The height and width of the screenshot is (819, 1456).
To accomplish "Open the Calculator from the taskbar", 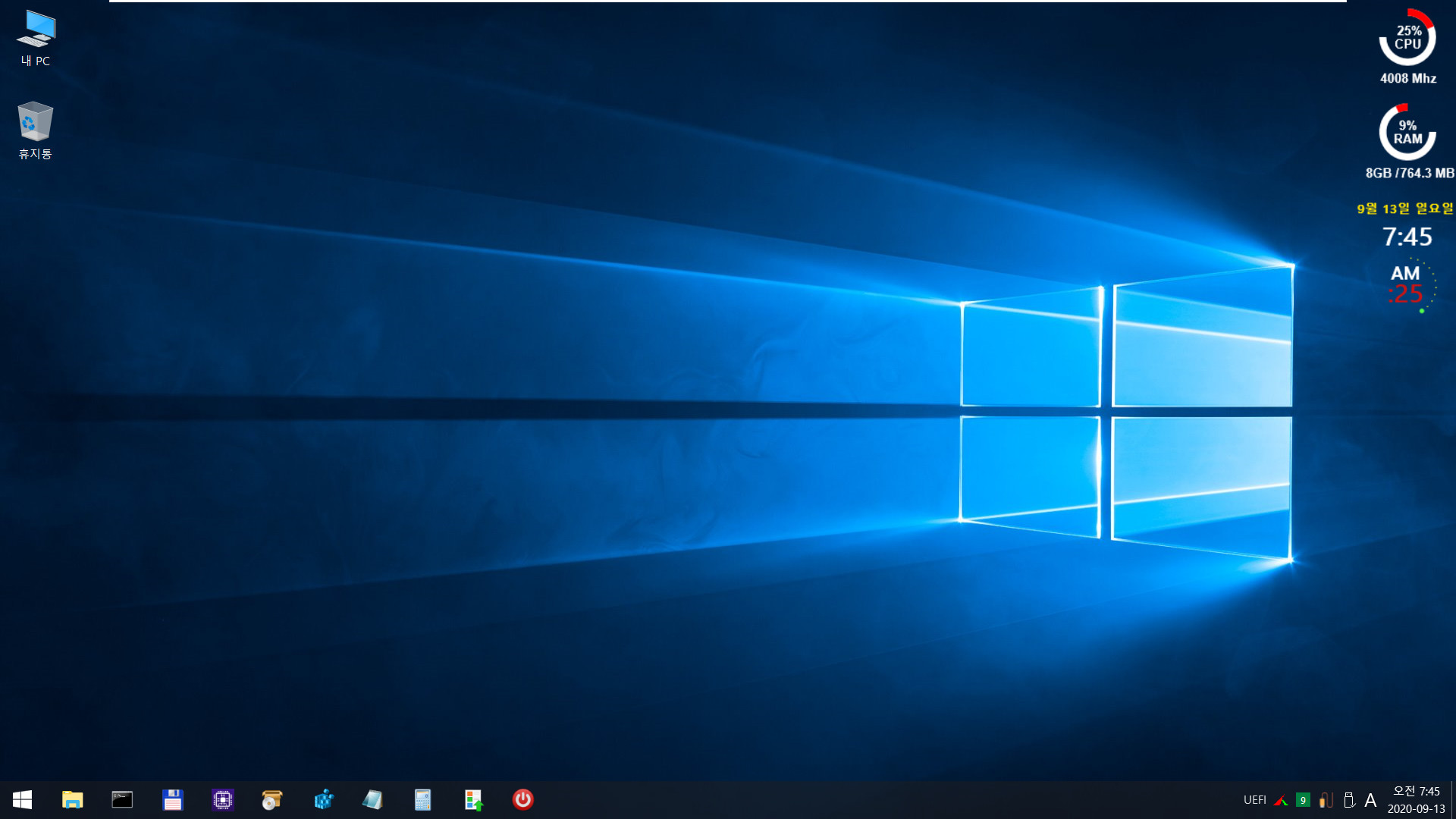I will coord(422,800).
